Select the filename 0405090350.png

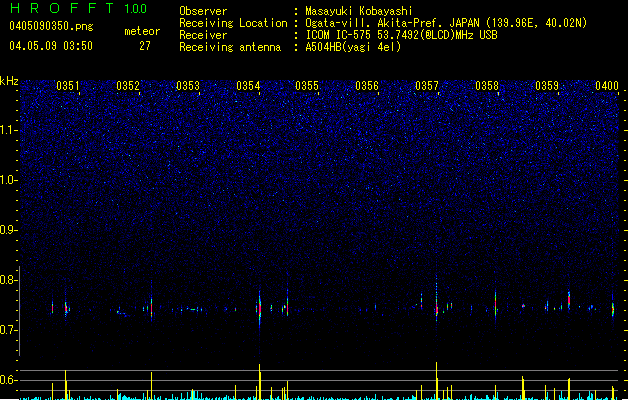(x=51, y=26)
